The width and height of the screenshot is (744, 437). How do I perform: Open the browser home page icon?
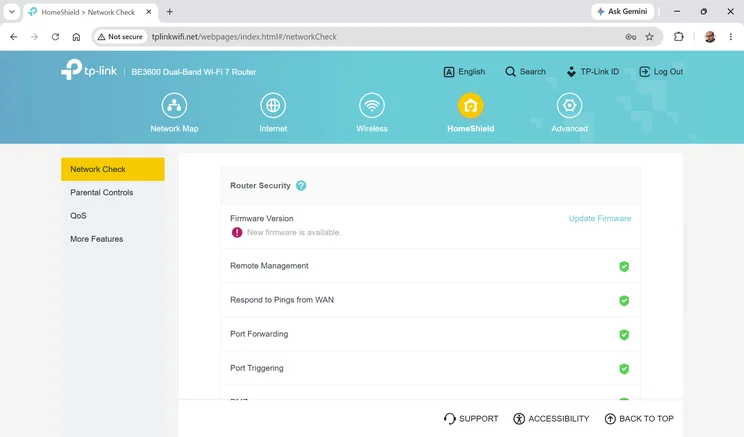[x=76, y=37]
